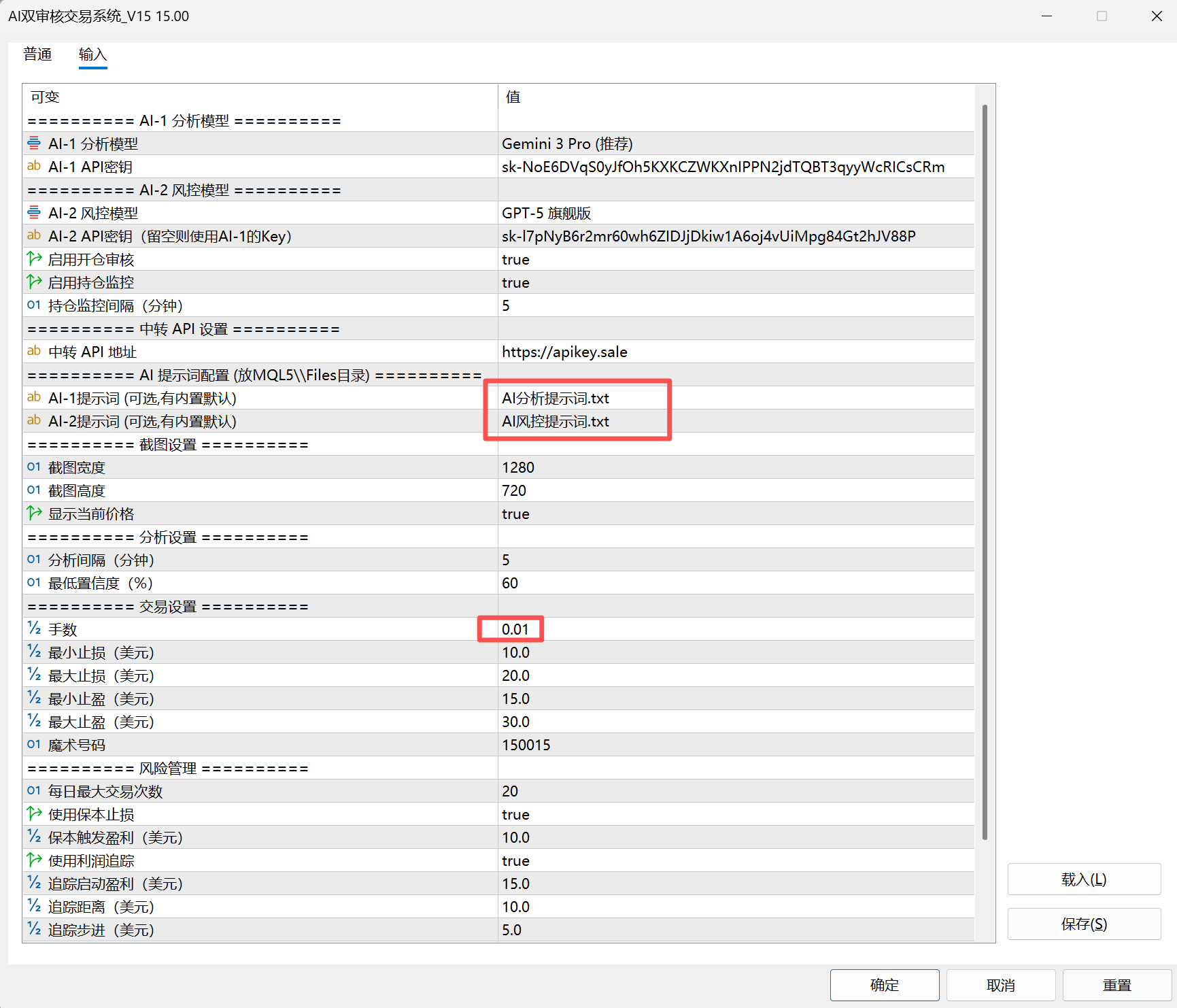Click the 载入(L) button

[x=1083, y=879]
